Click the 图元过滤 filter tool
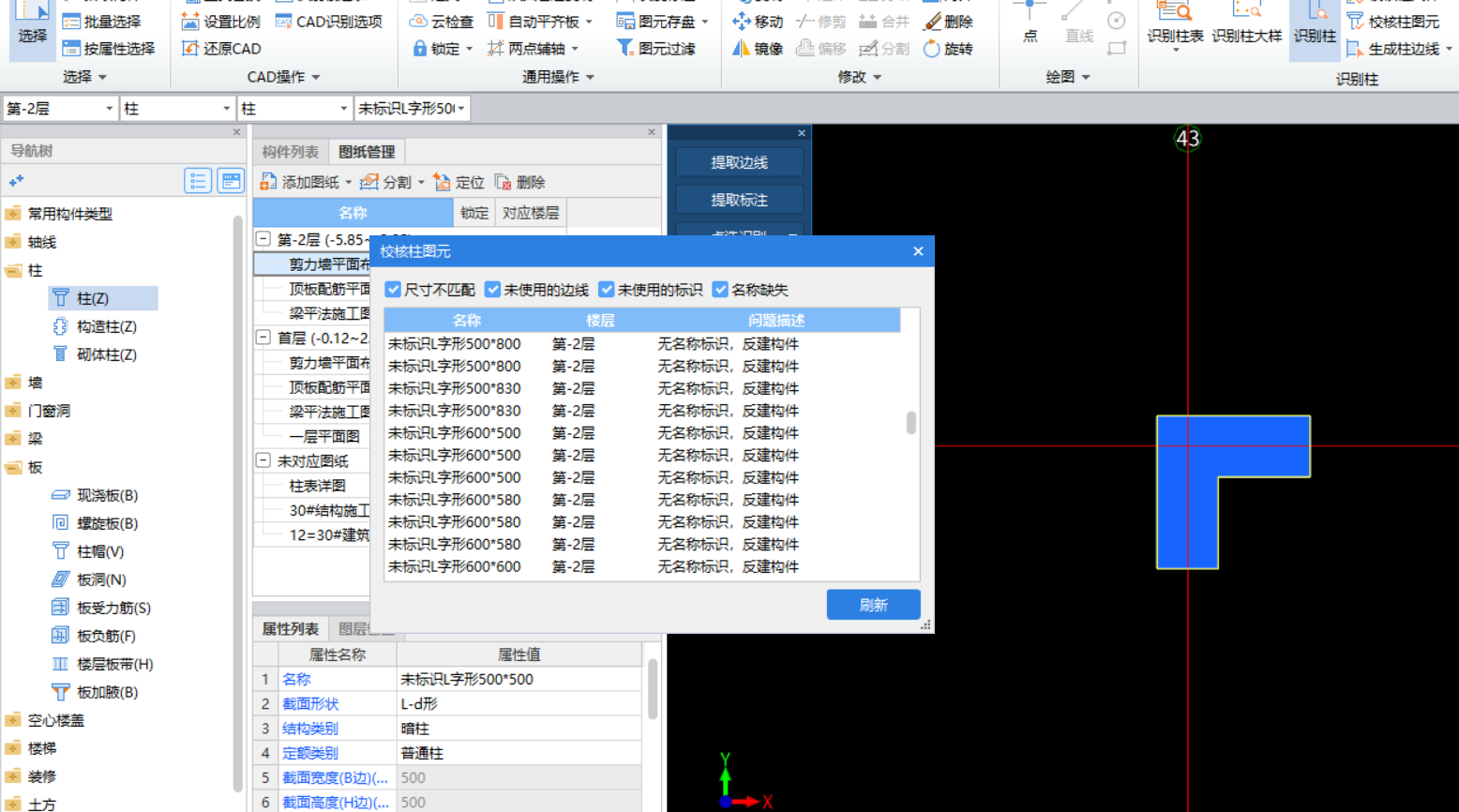1459x812 pixels. click(655, 48)
